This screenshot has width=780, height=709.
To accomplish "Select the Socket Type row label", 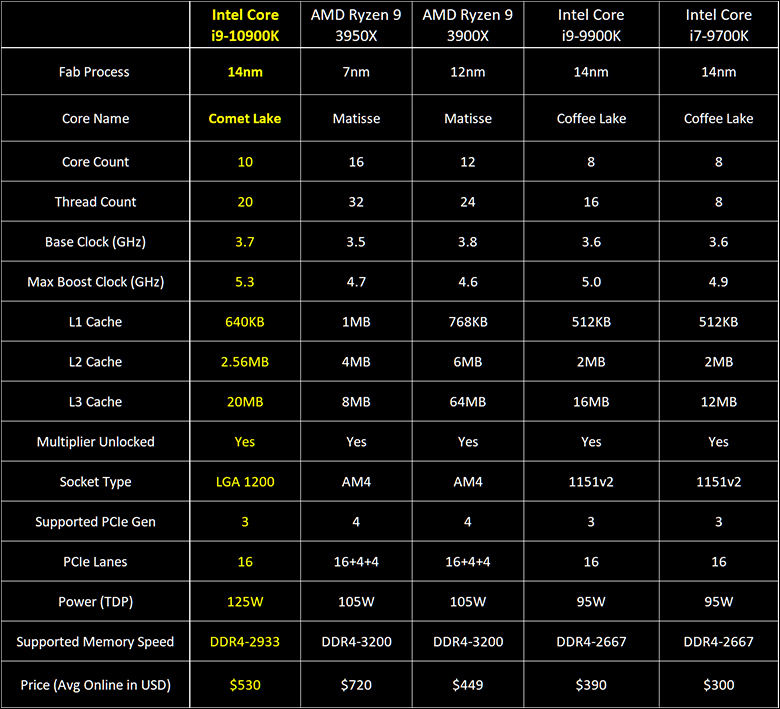I will coord(96,482).
